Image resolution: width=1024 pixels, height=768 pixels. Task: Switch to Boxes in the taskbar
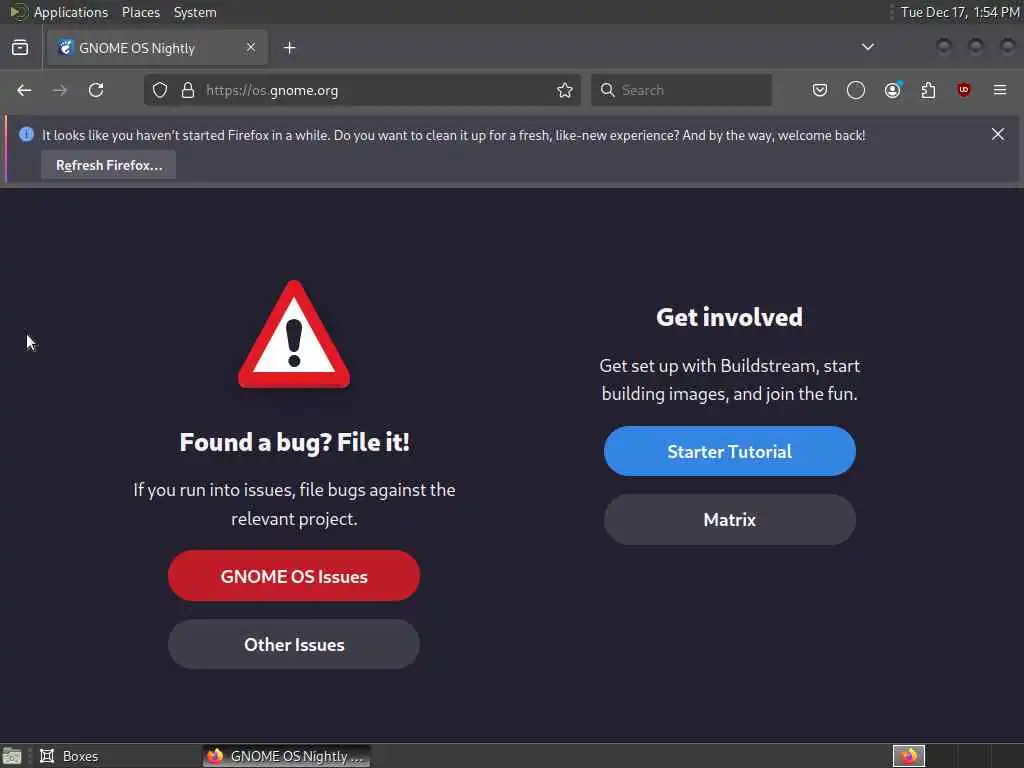click(x=118, y=756)
